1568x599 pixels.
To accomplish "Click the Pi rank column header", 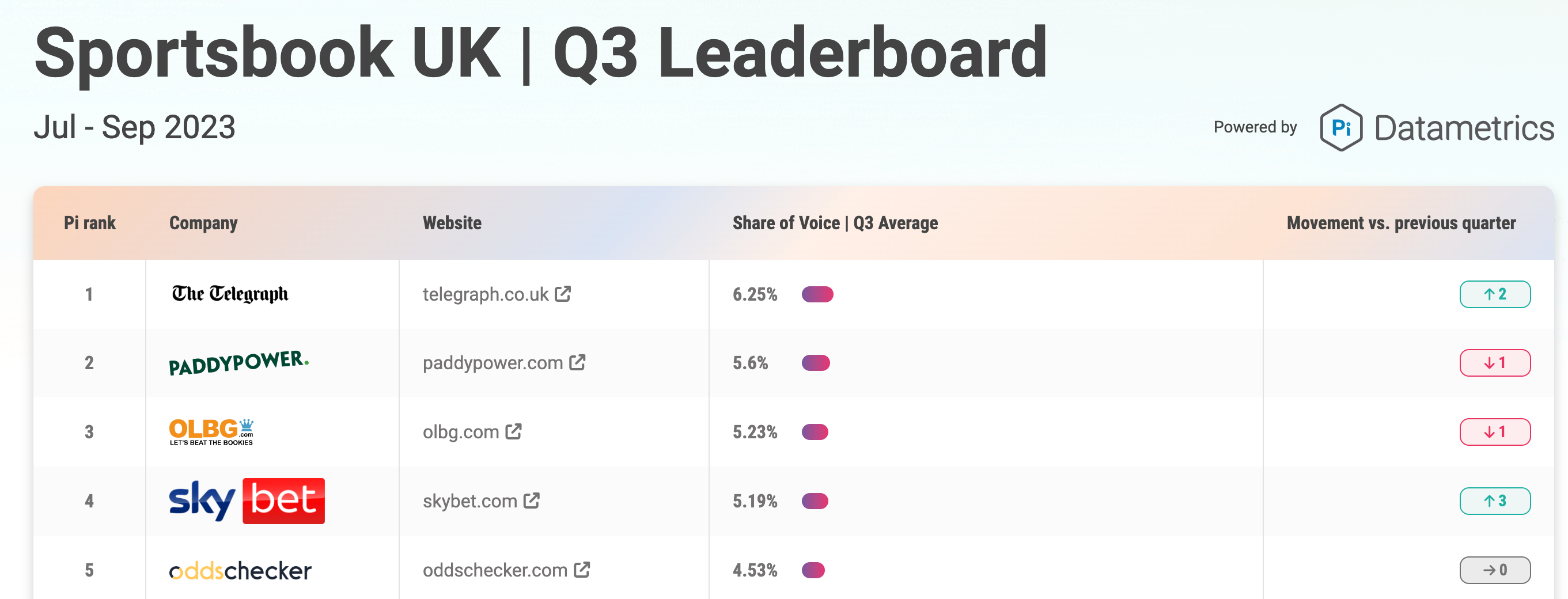I will click(x=89, y=223).
